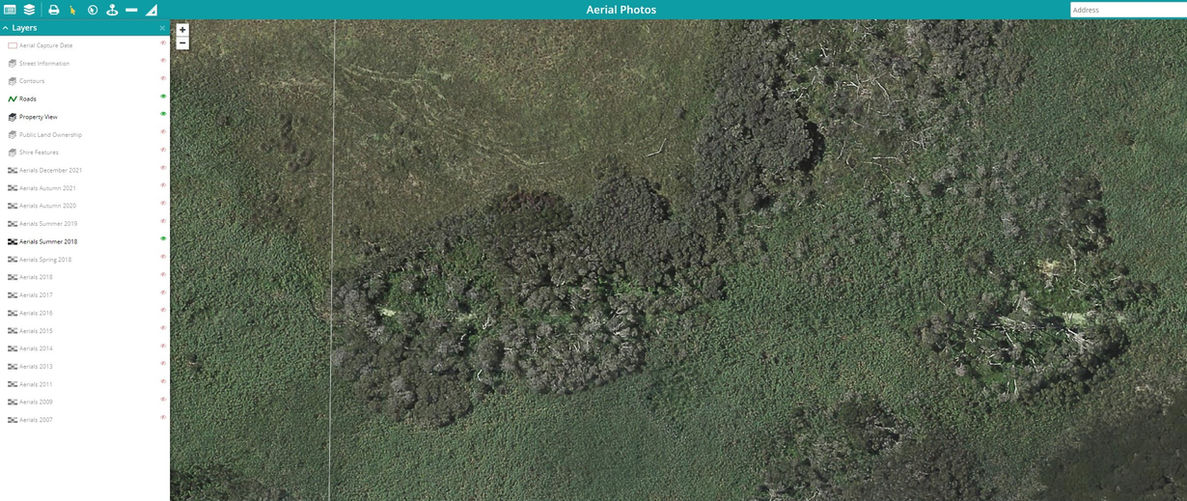Show the Contours layer eye
This screenshot has width=1187, height=501.
163,78
